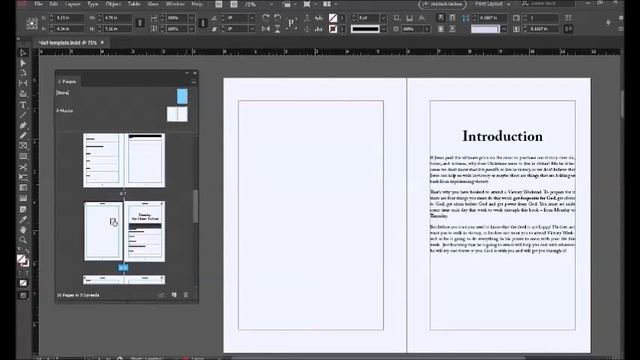Toggle constrain proportions for scaling

[x=203, y=23]
